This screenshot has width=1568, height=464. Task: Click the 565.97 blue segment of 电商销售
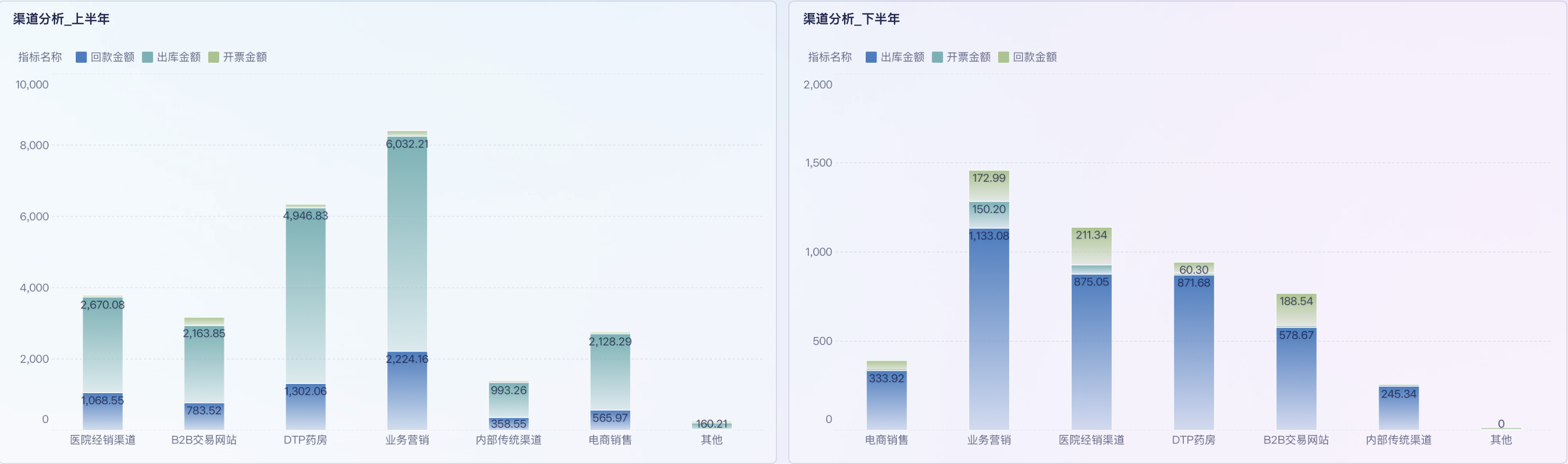(x=610, y=420)
